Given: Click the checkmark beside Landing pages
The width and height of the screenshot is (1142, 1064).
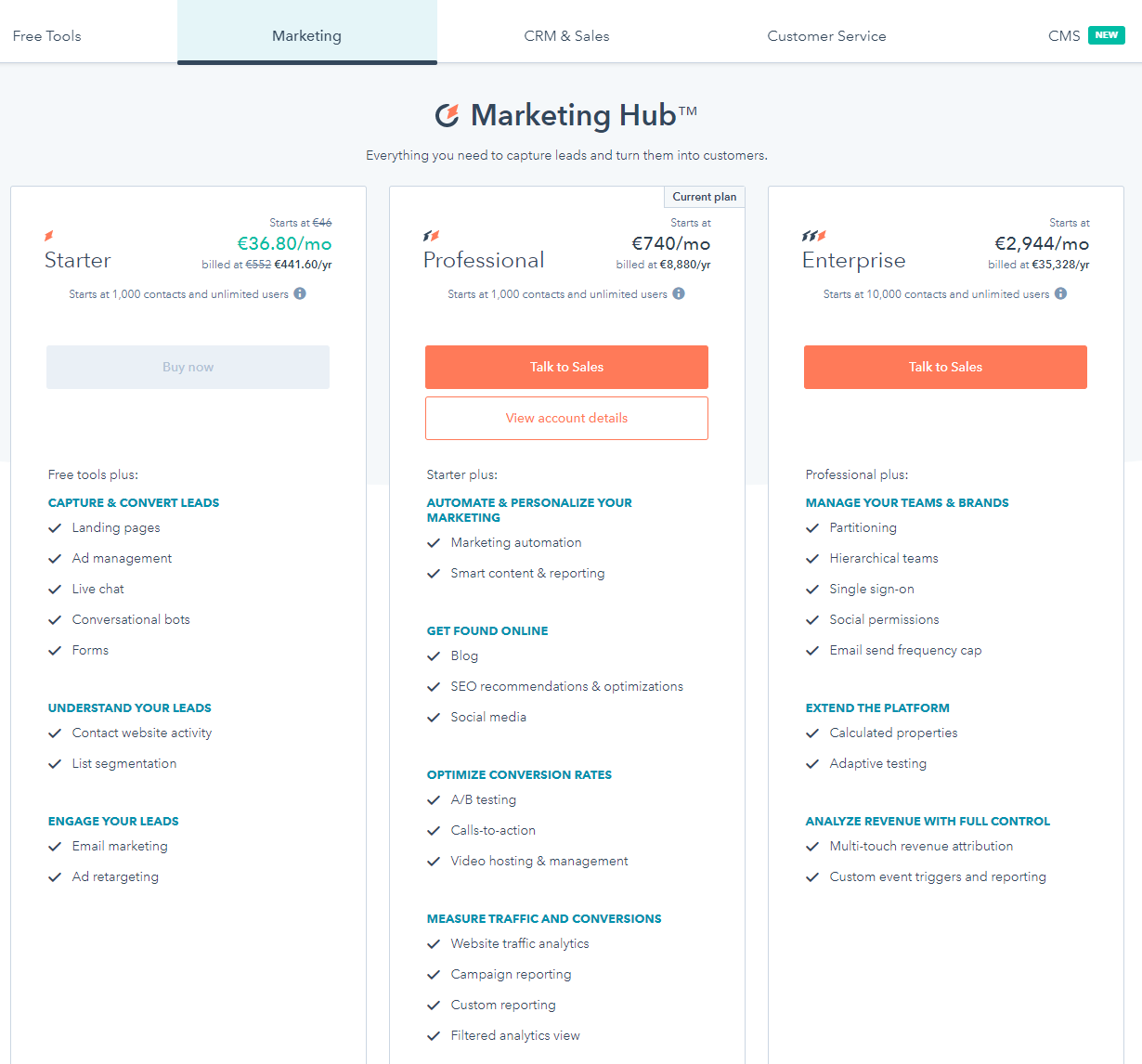Looking at the screenshot, I should coord(55,527).
